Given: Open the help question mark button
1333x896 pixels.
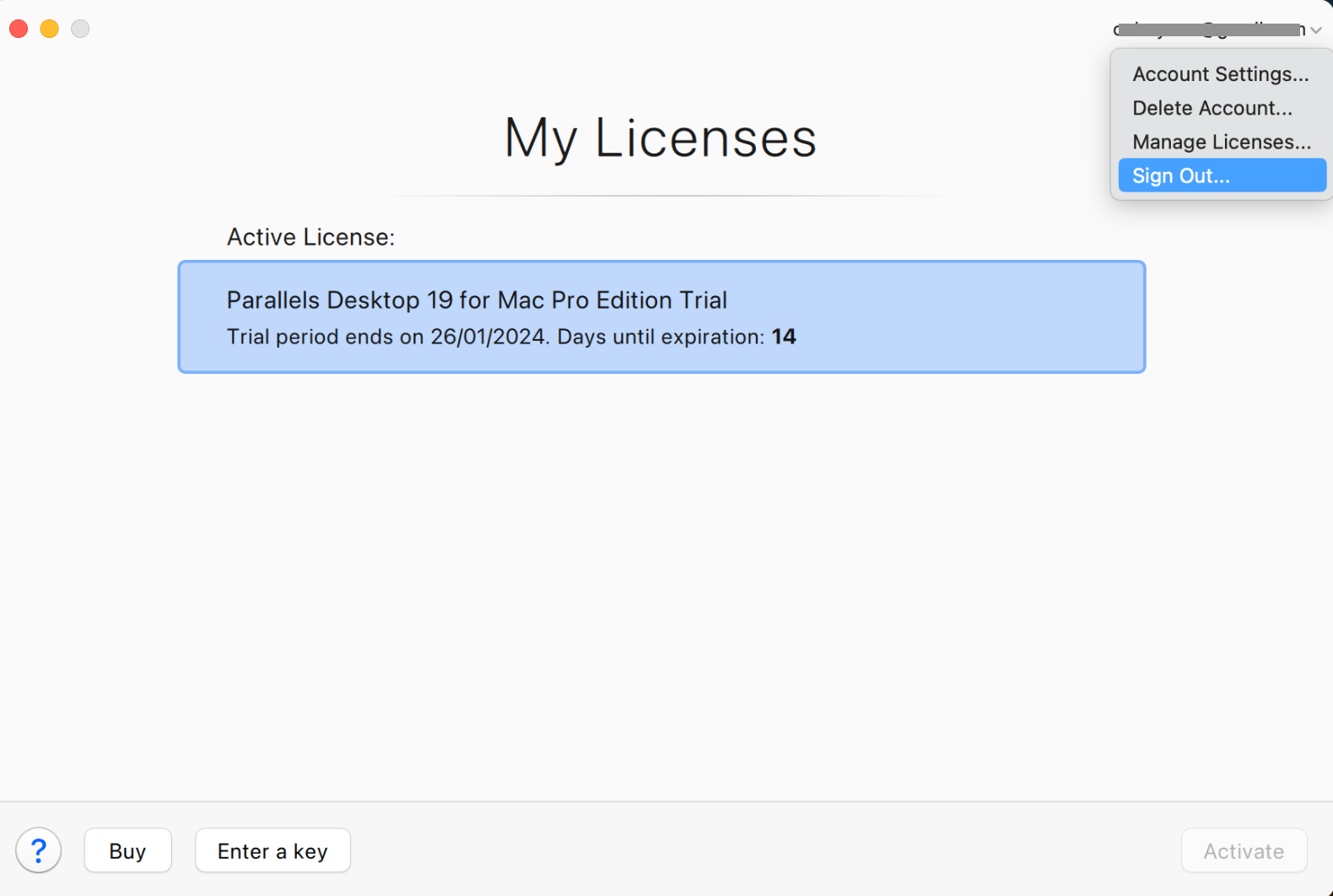Looking at the screenshot, I should click(x=38, y=850).
